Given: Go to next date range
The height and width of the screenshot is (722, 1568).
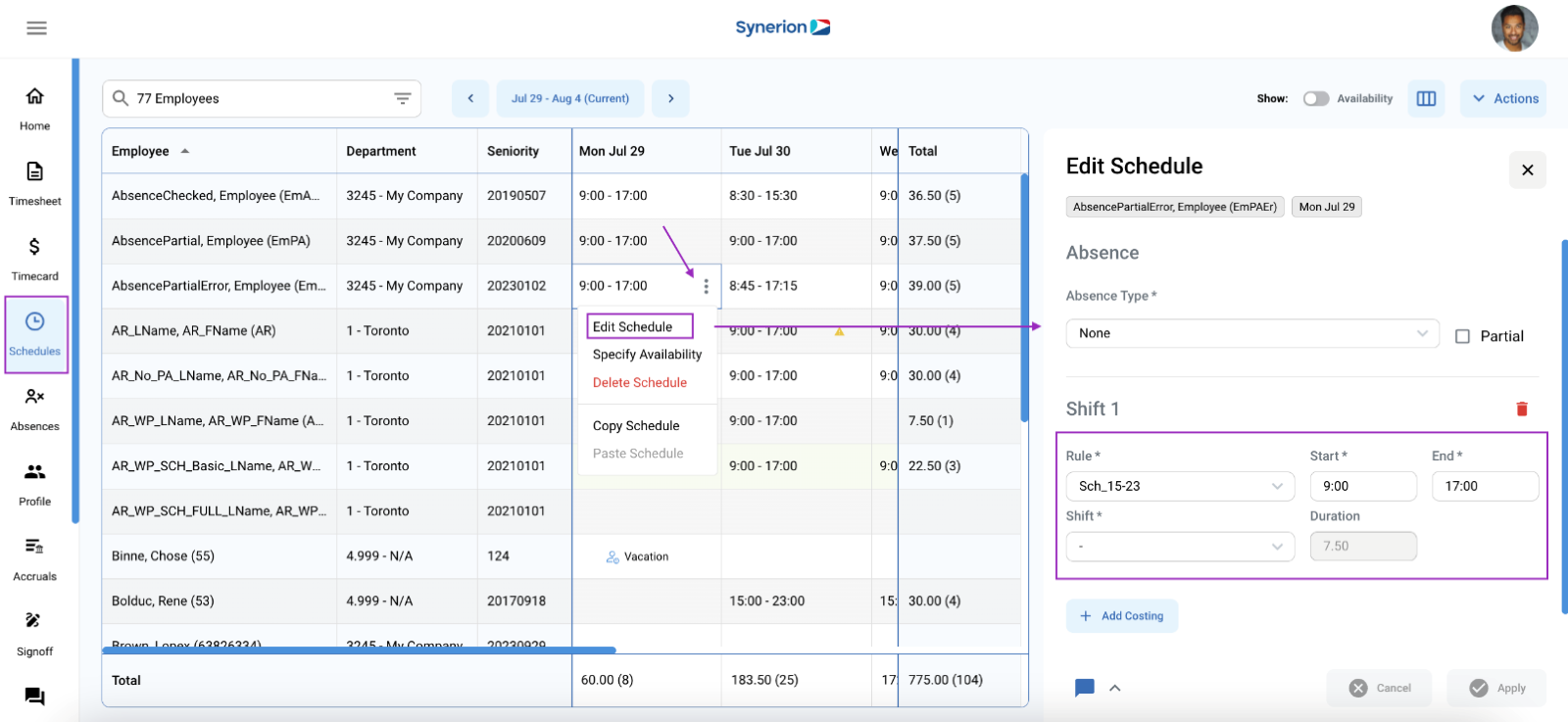Looking at the screenshot, I should [670, 98].
